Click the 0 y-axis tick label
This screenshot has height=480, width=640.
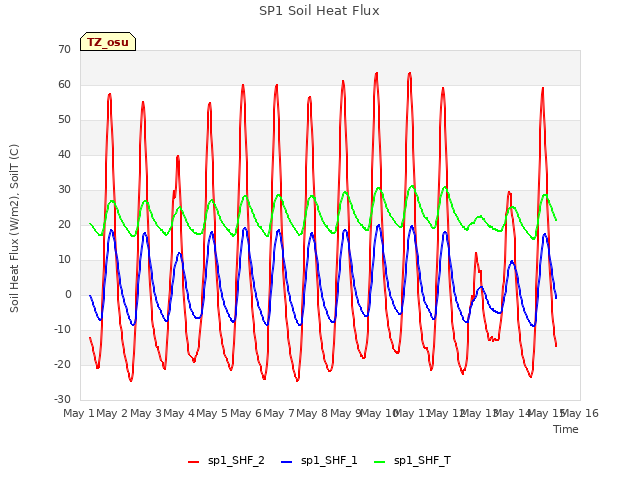[x=68, y=294]
